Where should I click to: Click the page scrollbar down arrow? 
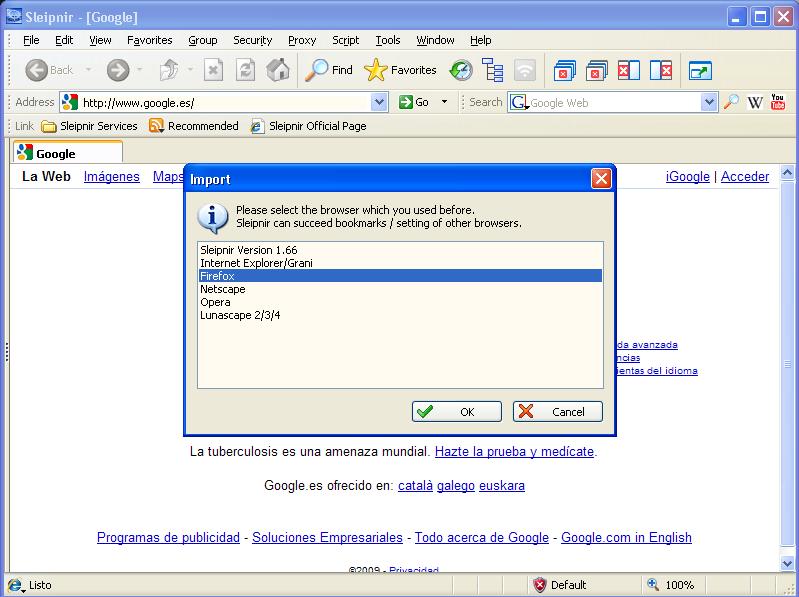[787, 562]
